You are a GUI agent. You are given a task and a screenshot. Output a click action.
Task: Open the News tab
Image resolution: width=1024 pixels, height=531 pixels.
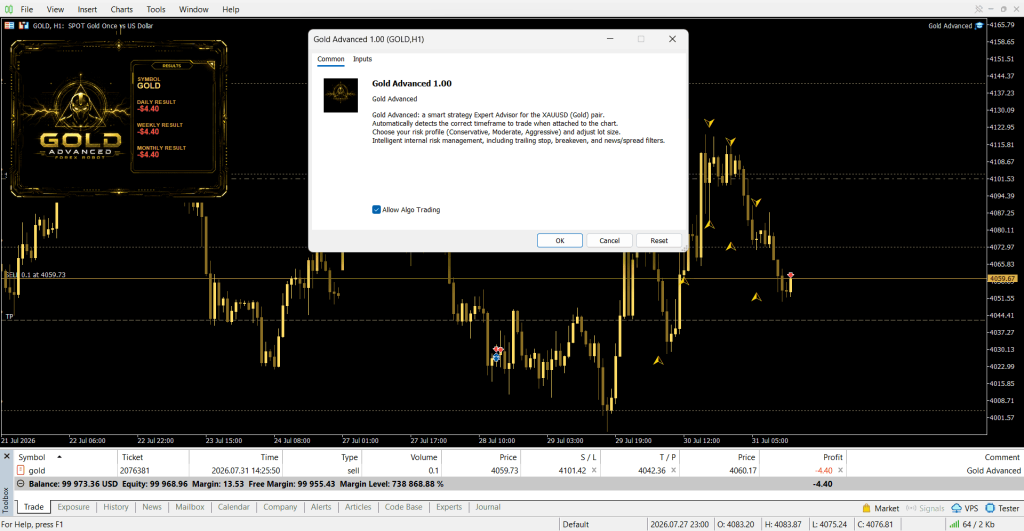(x=152, y=507)
